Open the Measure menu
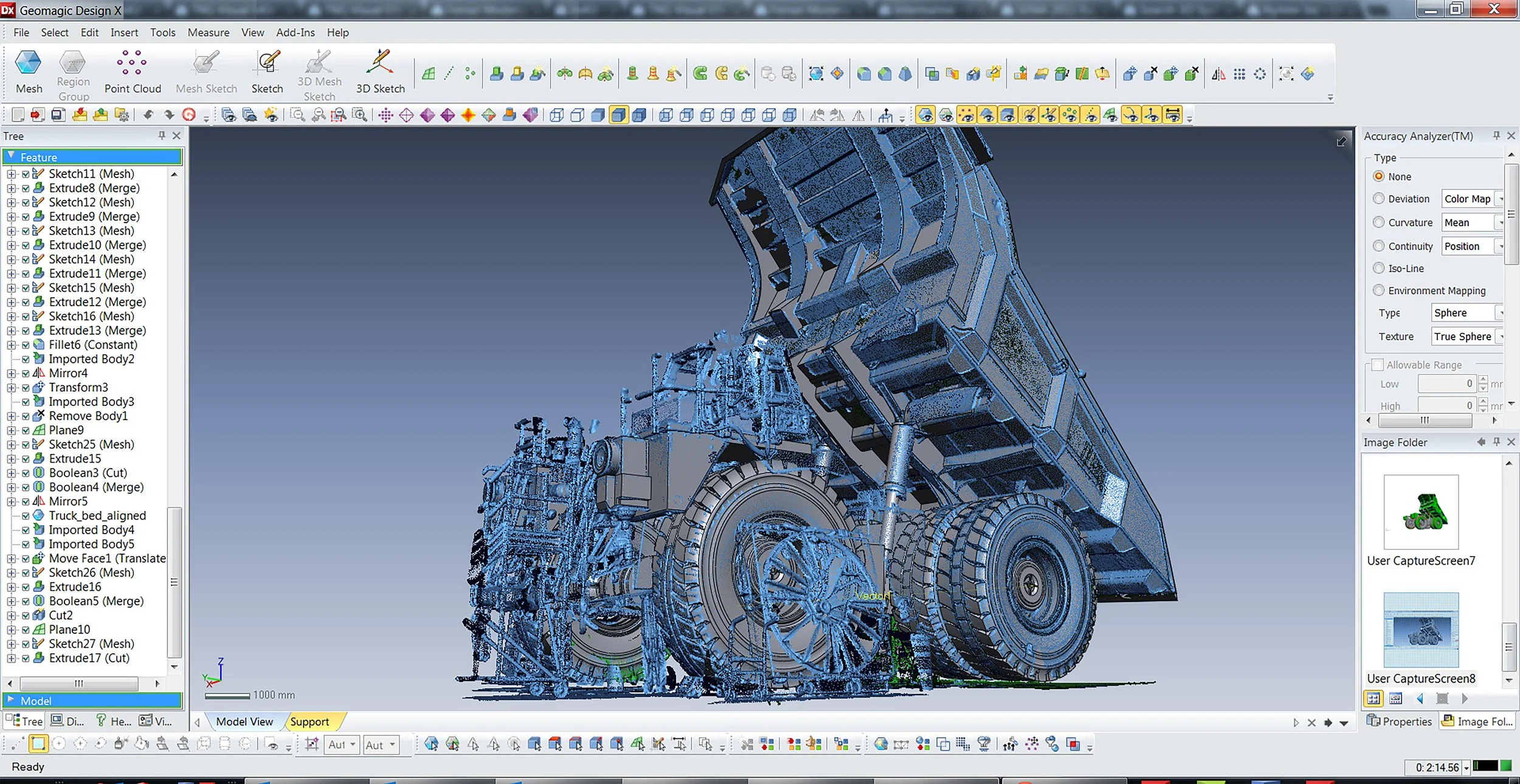1520x784 pixels. tap(208, 33)
